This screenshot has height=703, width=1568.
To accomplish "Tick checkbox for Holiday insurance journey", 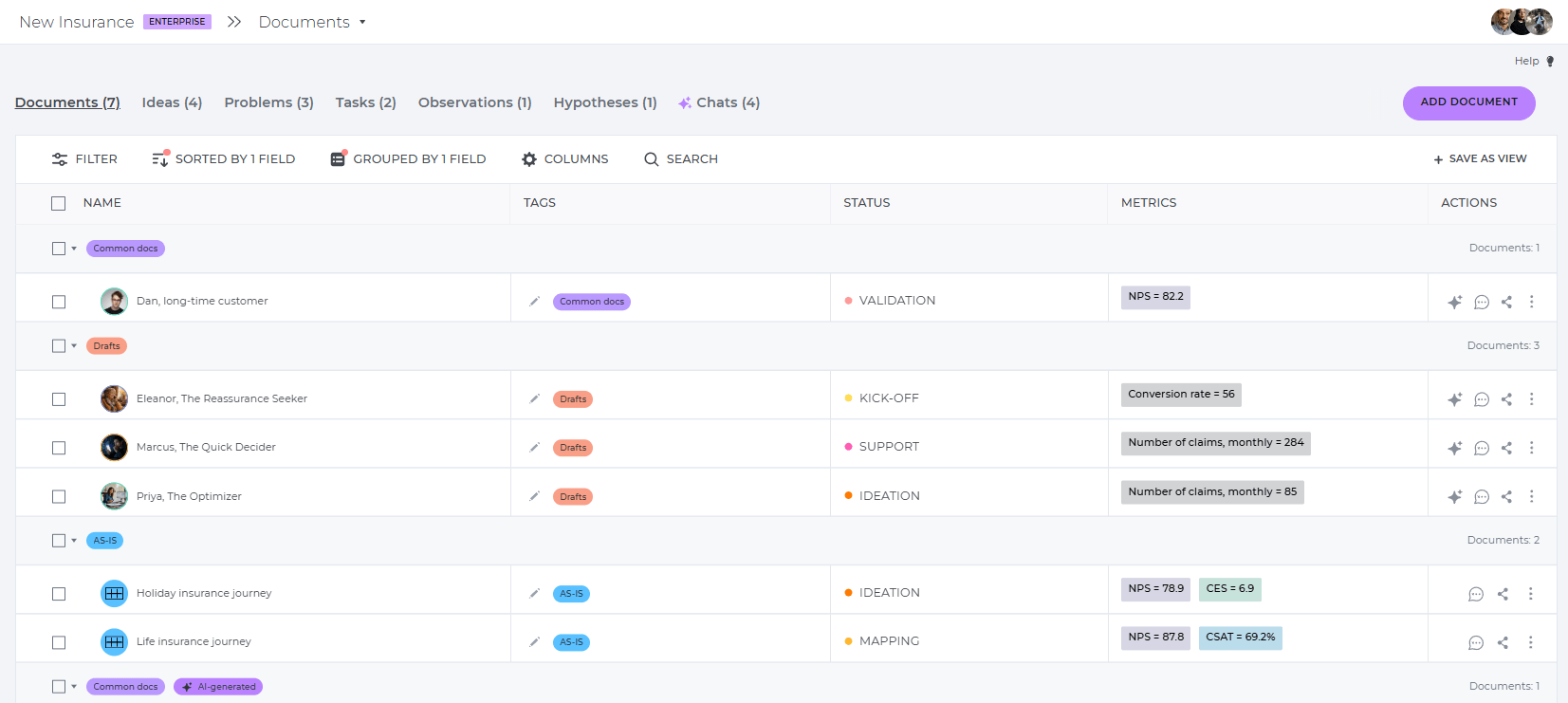I will tap(59, 594).
